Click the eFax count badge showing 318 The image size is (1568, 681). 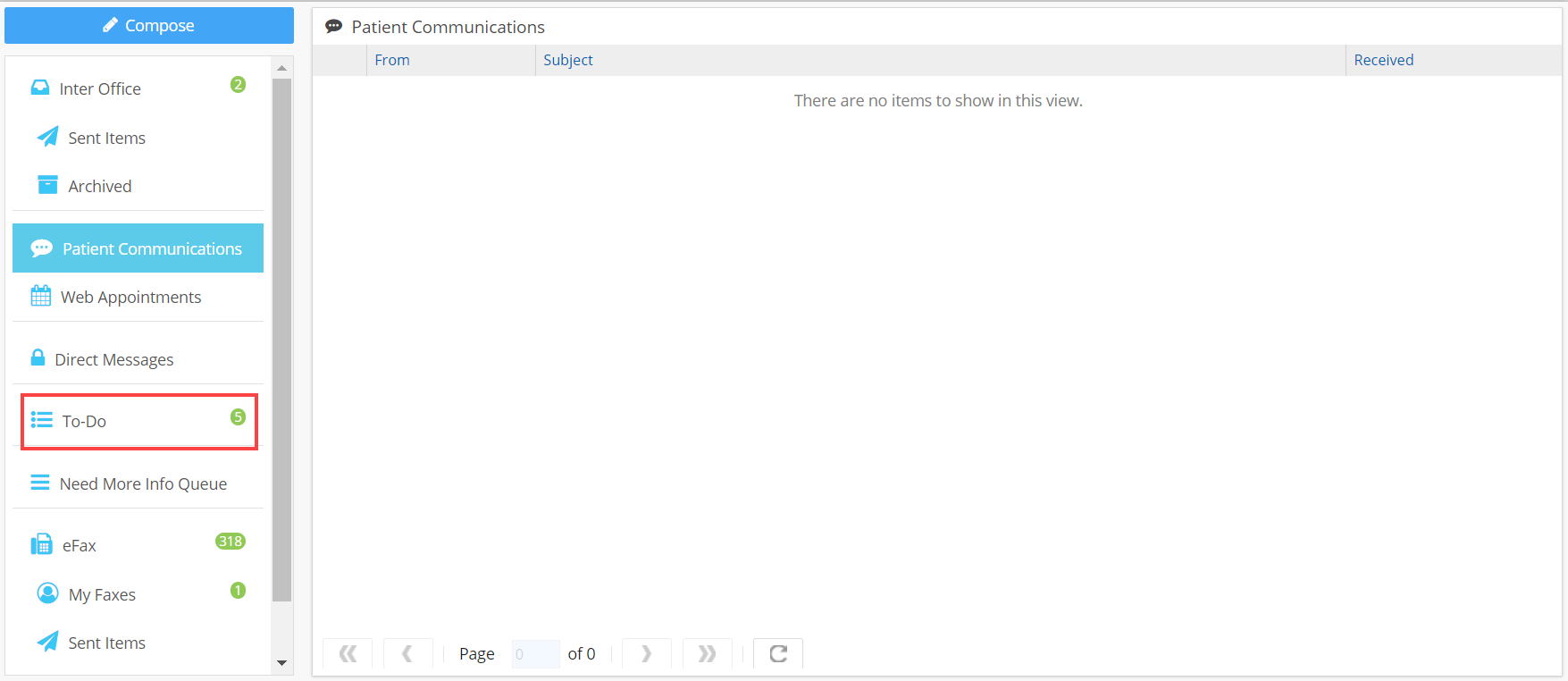231,542
